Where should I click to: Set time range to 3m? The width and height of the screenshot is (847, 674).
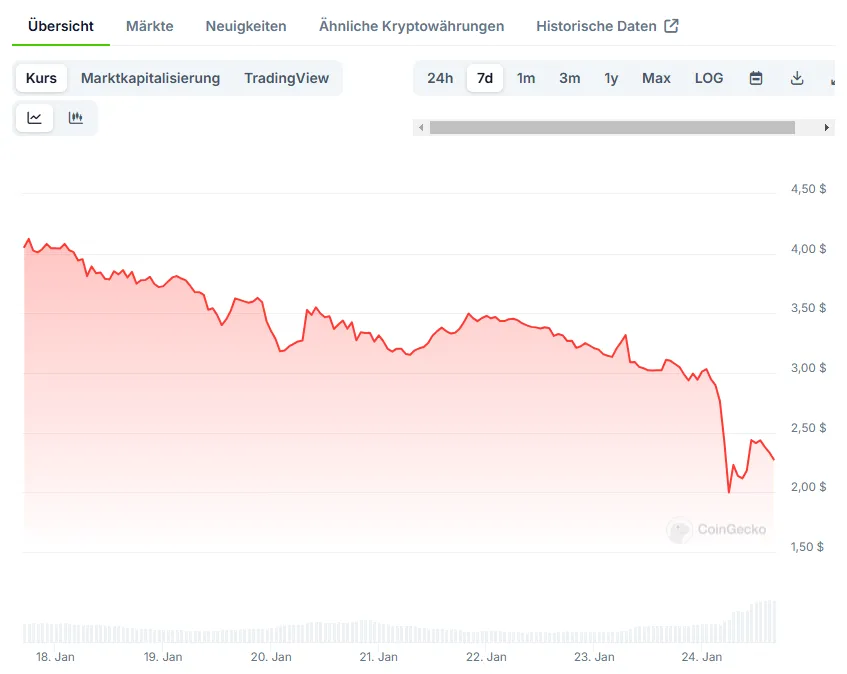(x=569, y=78)
